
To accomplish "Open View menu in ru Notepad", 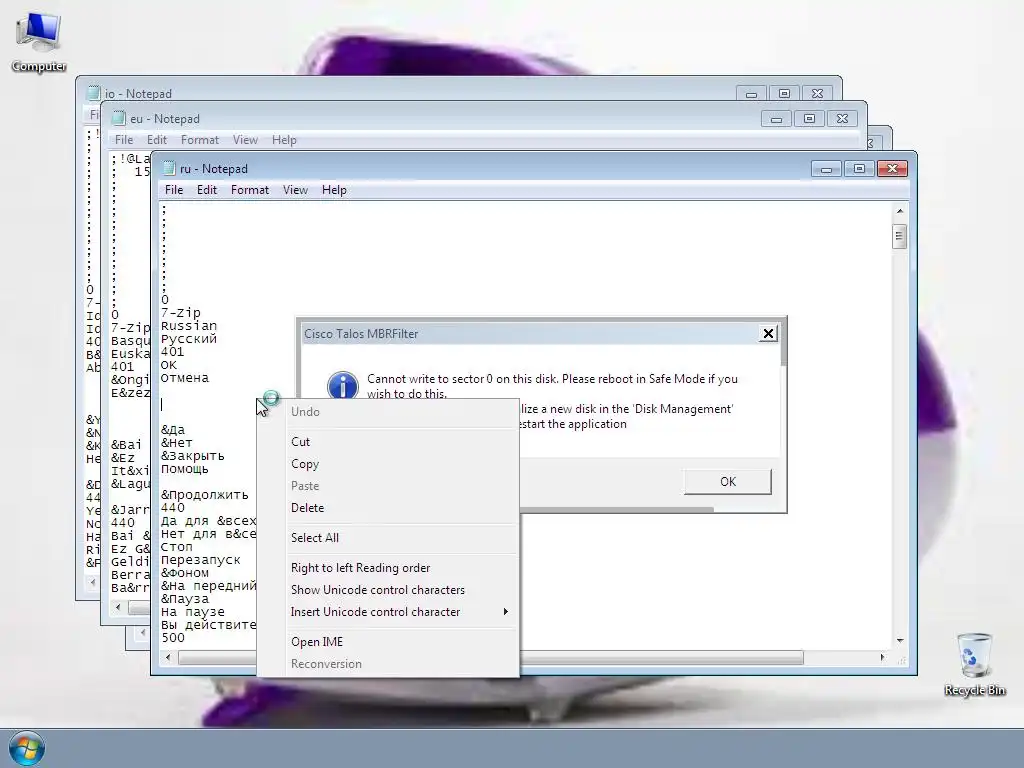I will point(295,190).
